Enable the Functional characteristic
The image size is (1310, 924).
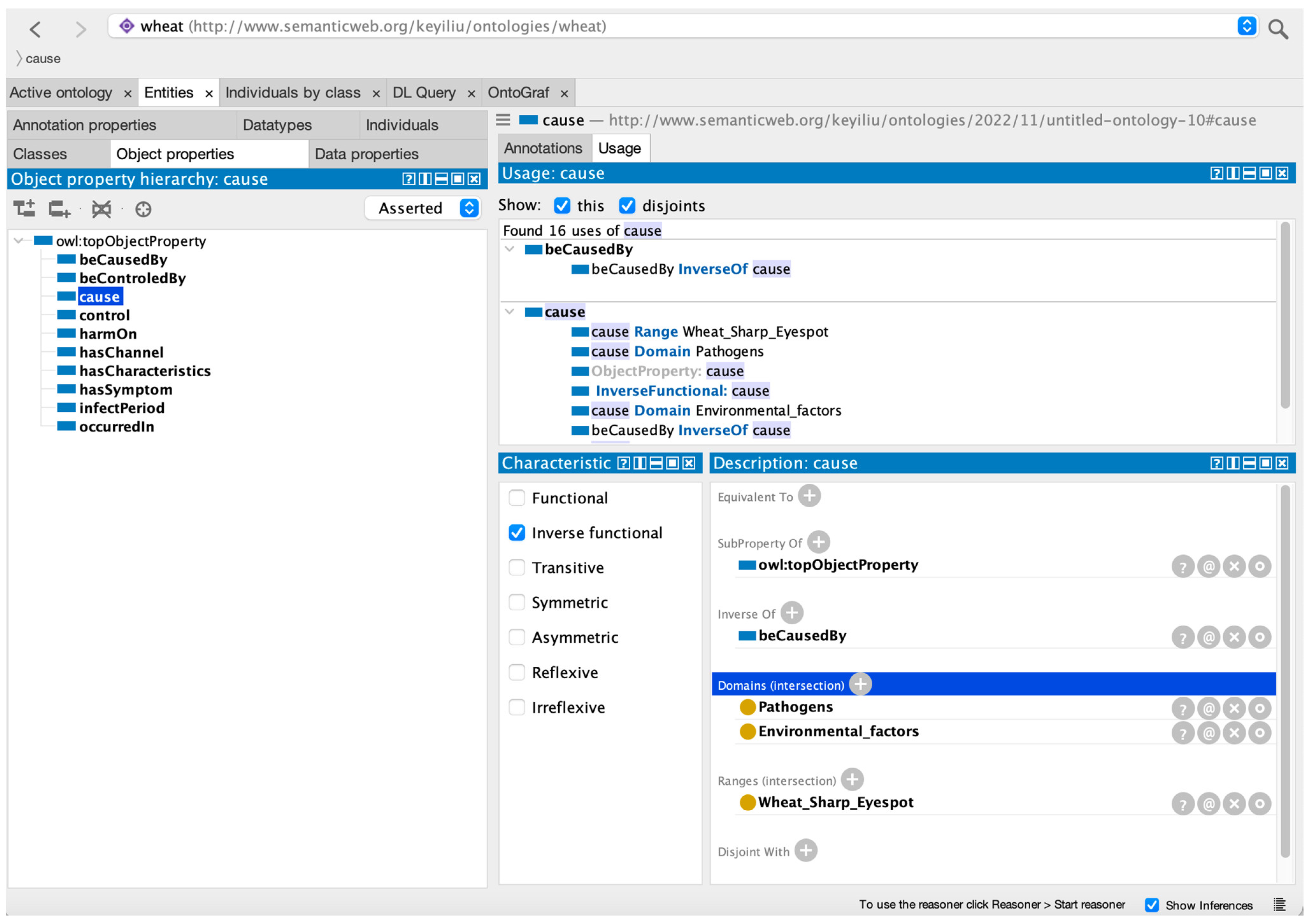pos(517,498)
